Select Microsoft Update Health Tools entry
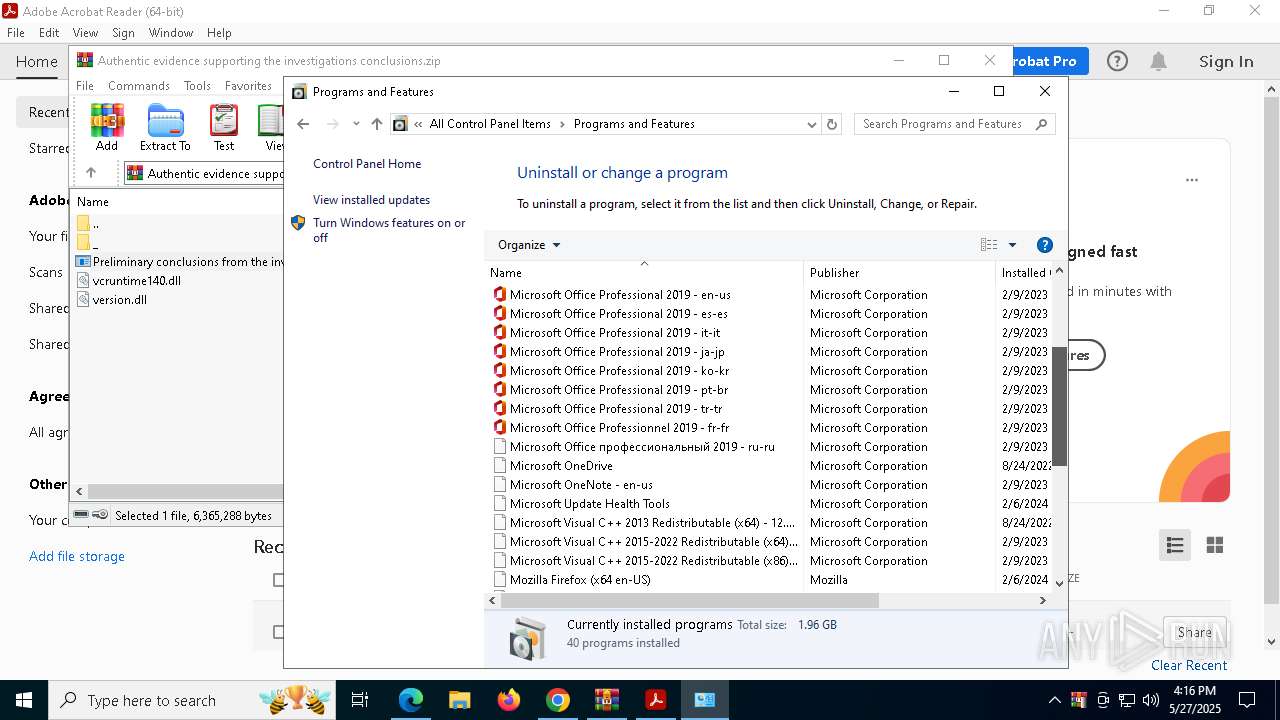The height and width of the screenshot is (720, 1280). tap(590, 504)
